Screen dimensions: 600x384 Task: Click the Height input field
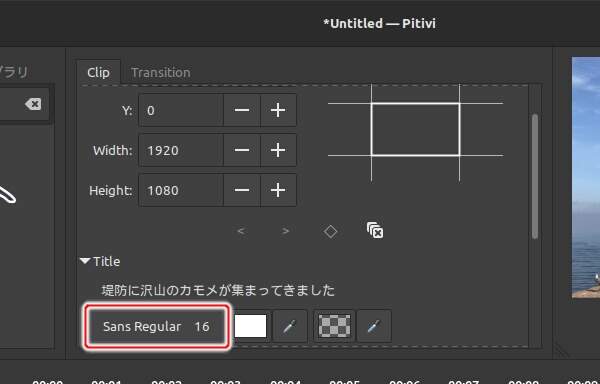181,190
